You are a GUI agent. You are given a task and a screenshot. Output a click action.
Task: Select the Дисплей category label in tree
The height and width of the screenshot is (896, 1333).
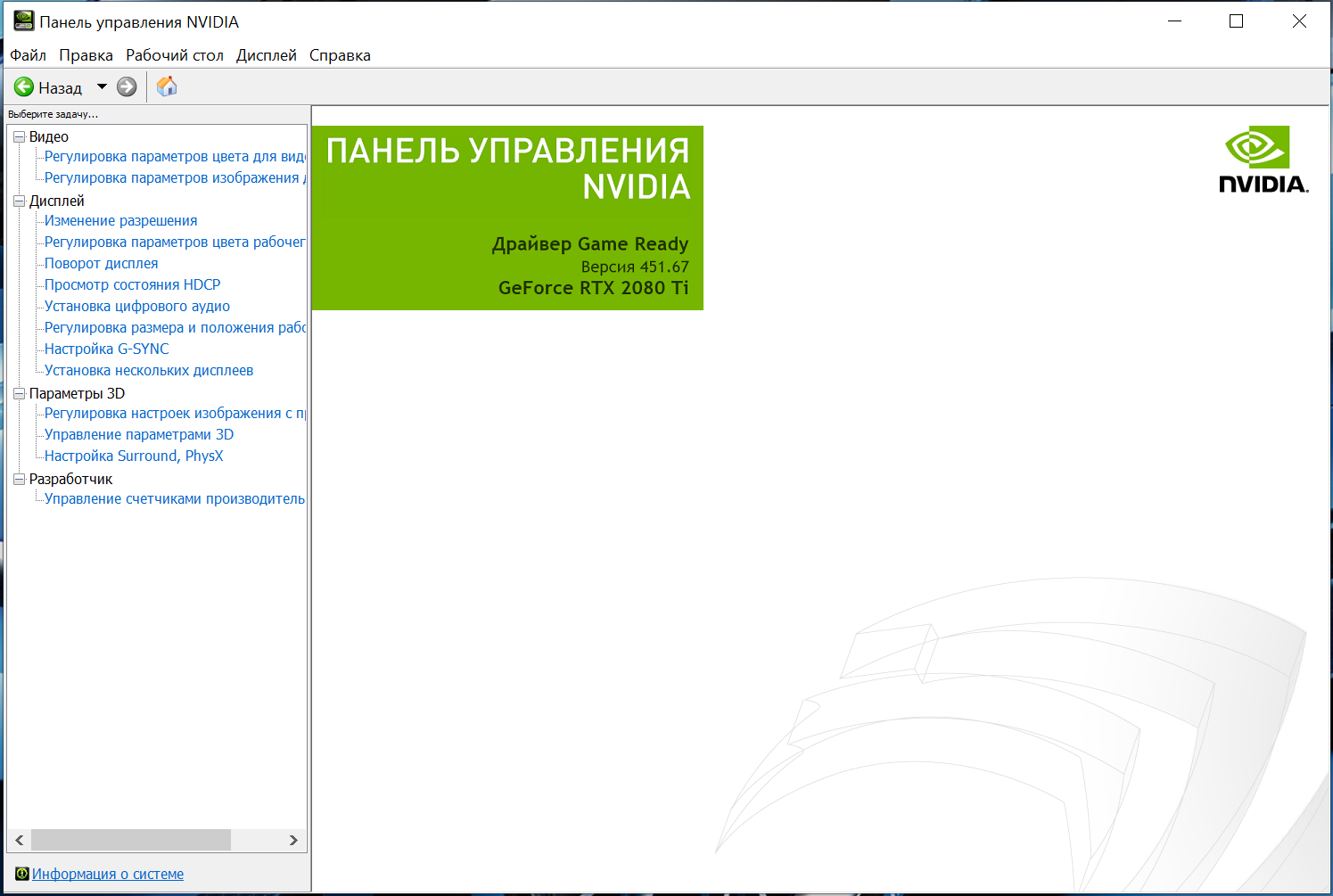tap(57, 201)
